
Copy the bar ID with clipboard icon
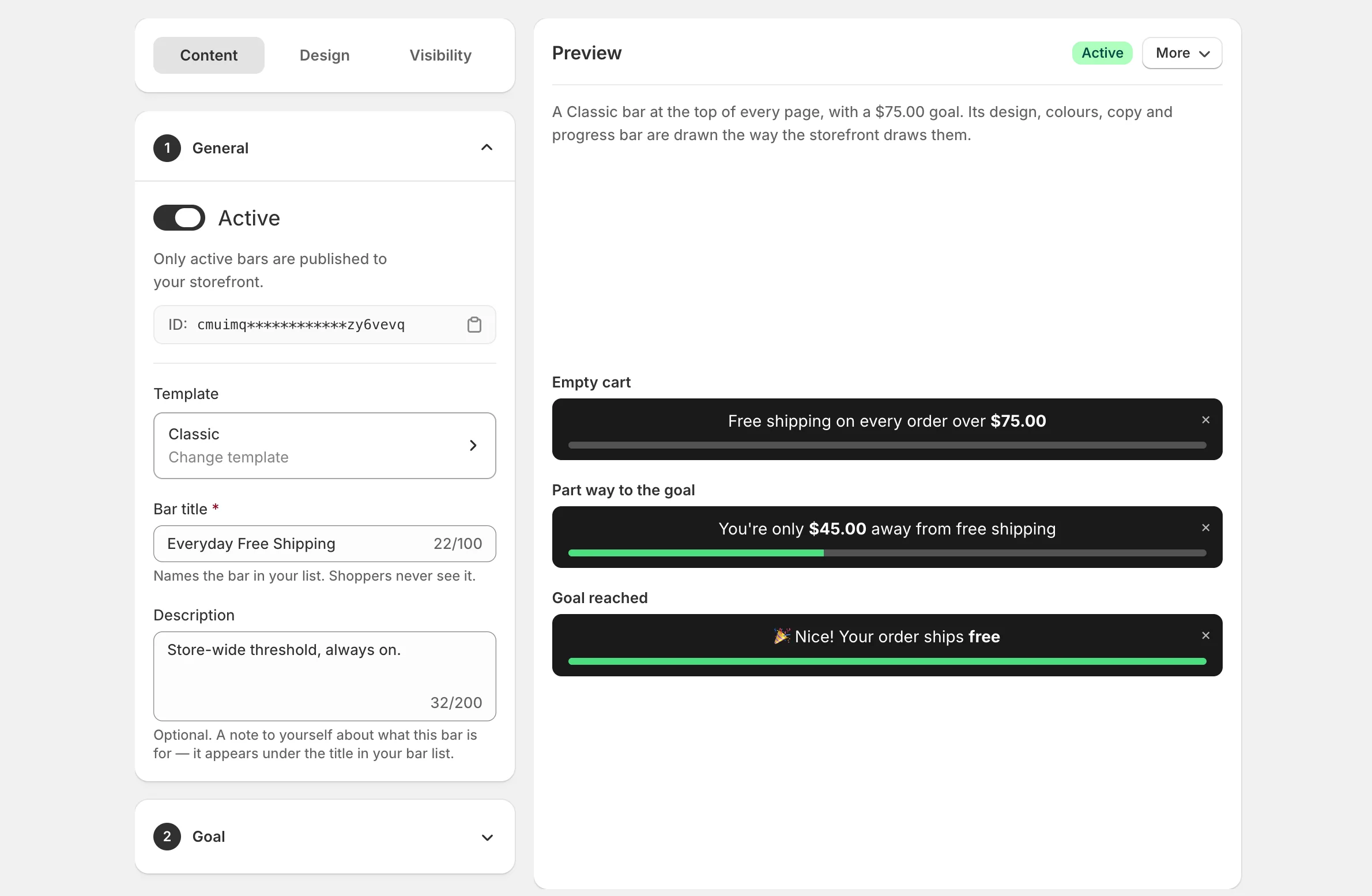point(474,325)
